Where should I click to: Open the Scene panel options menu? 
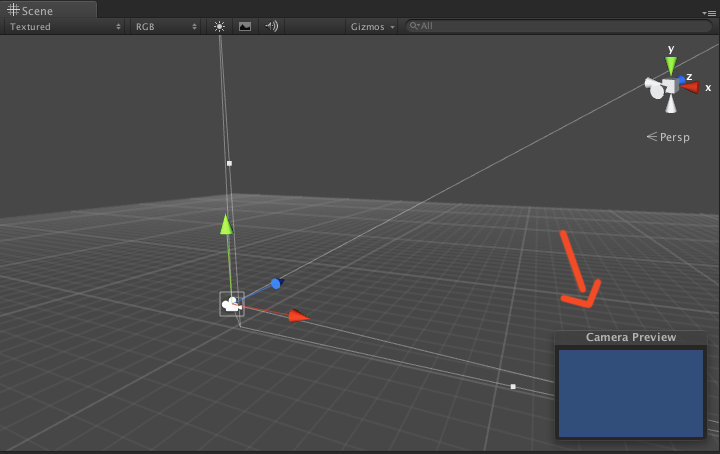pos(709,13)
